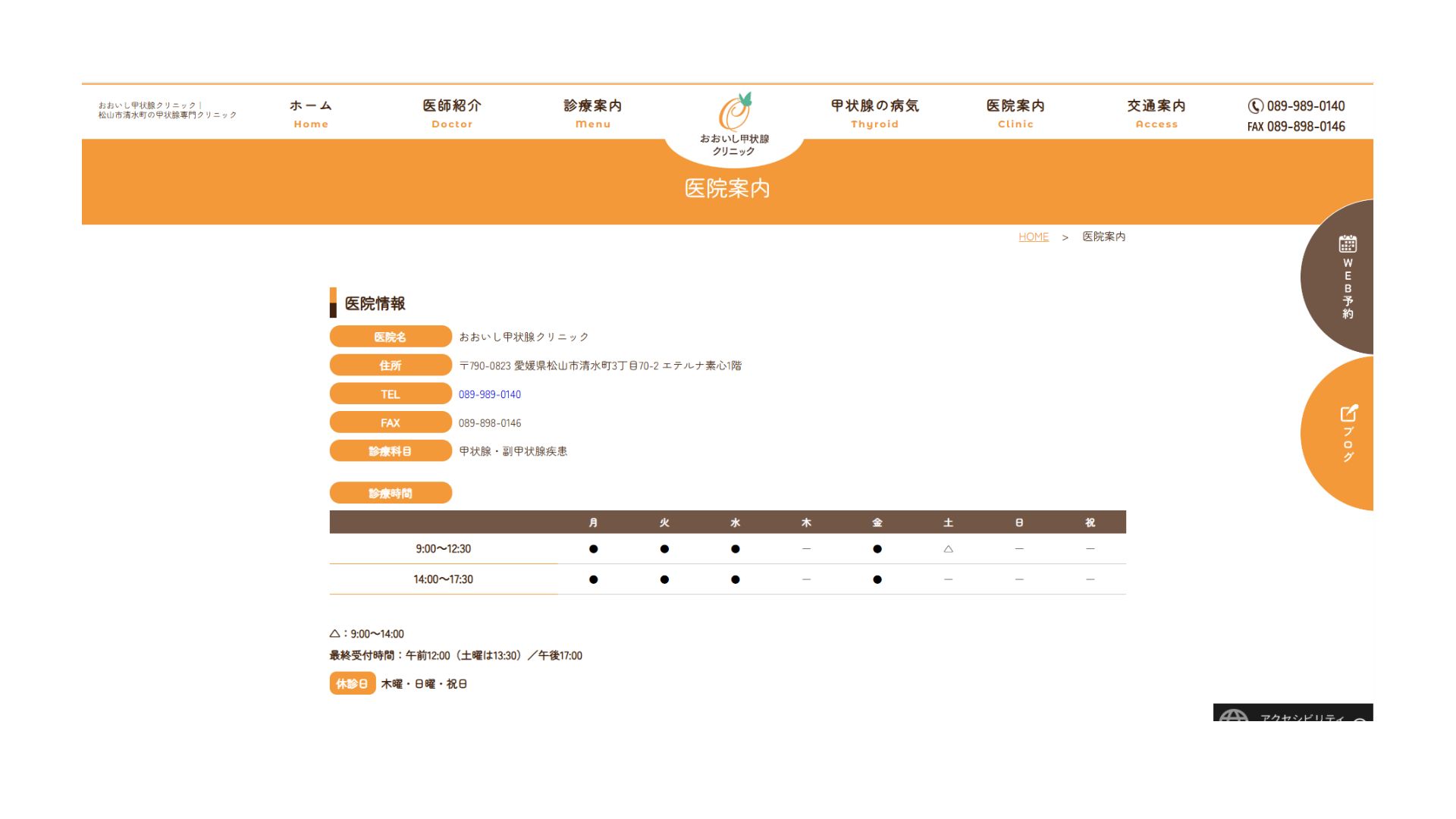Go to the 診療案内 Menu page

[x=593, y=113]
